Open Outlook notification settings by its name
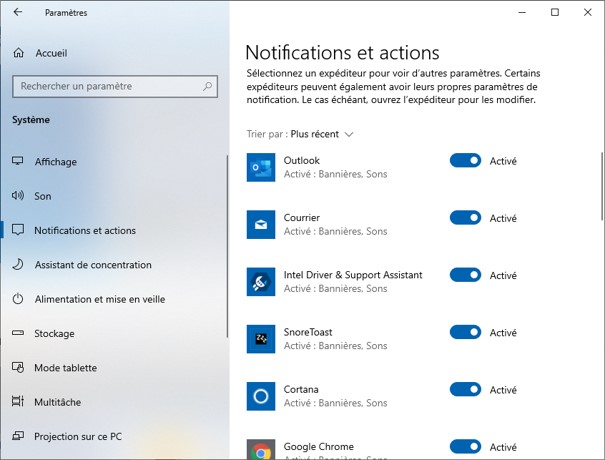 pos(302,161)
